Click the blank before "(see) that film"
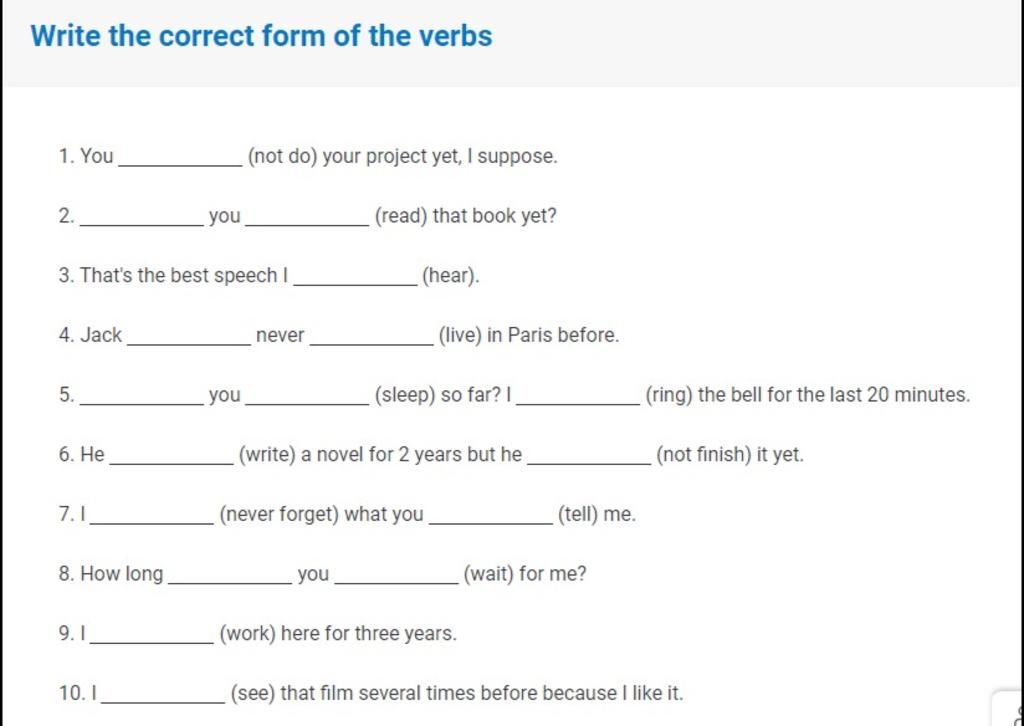Screen dimensions: 1024x726 click(x=163, y=694)
